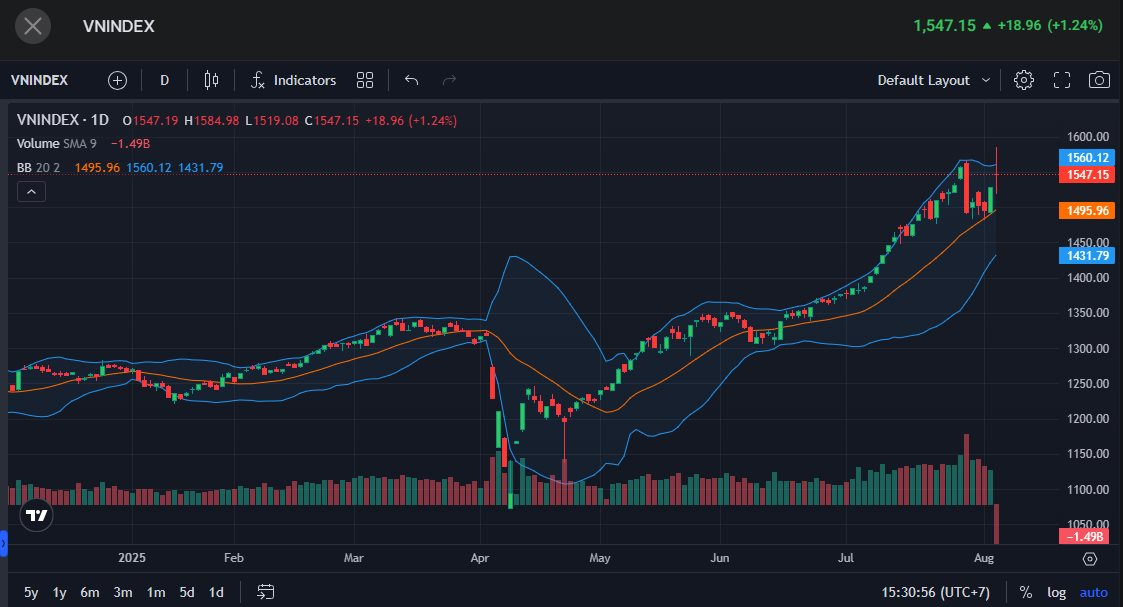The width and height of the screenshot is (1123, 607).
Task: Take a chart snapshot with camera icon
Action: pos(1099,79)
